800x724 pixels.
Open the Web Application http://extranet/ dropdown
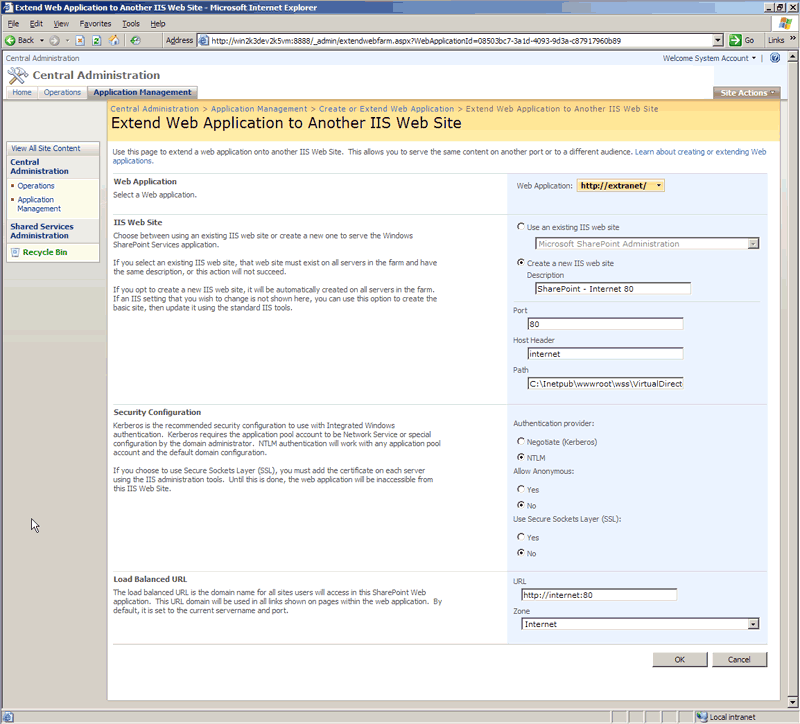point(620,186)
